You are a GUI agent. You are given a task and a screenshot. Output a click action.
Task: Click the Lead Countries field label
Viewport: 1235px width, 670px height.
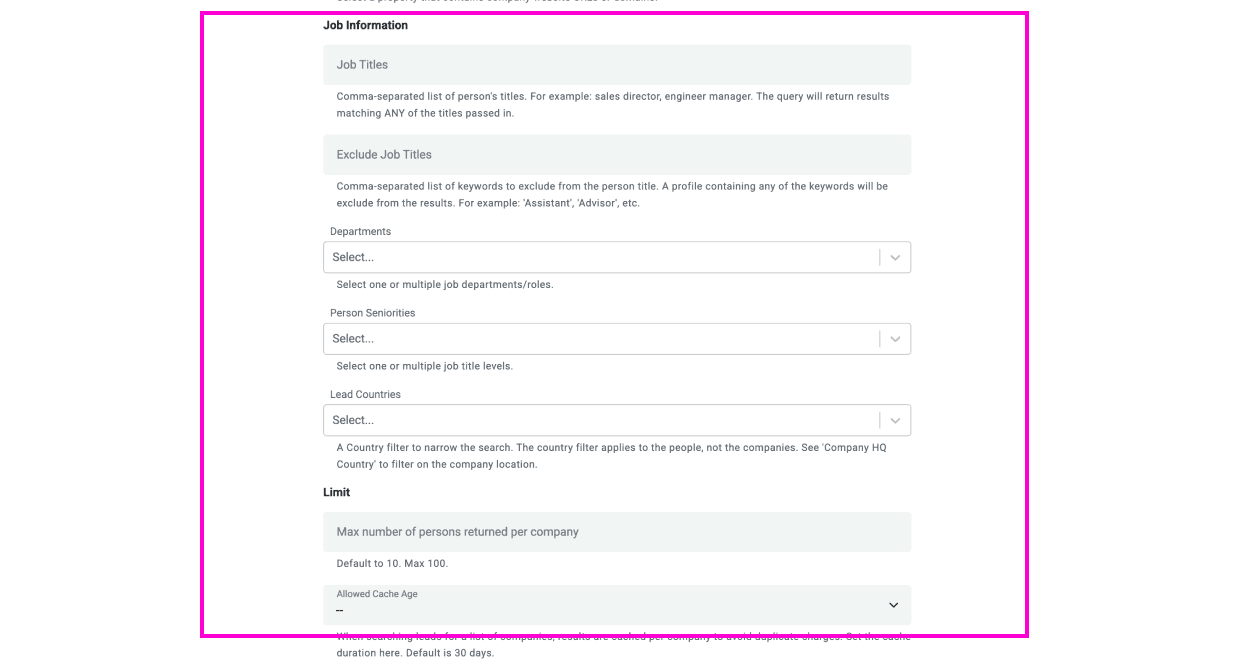365,394
